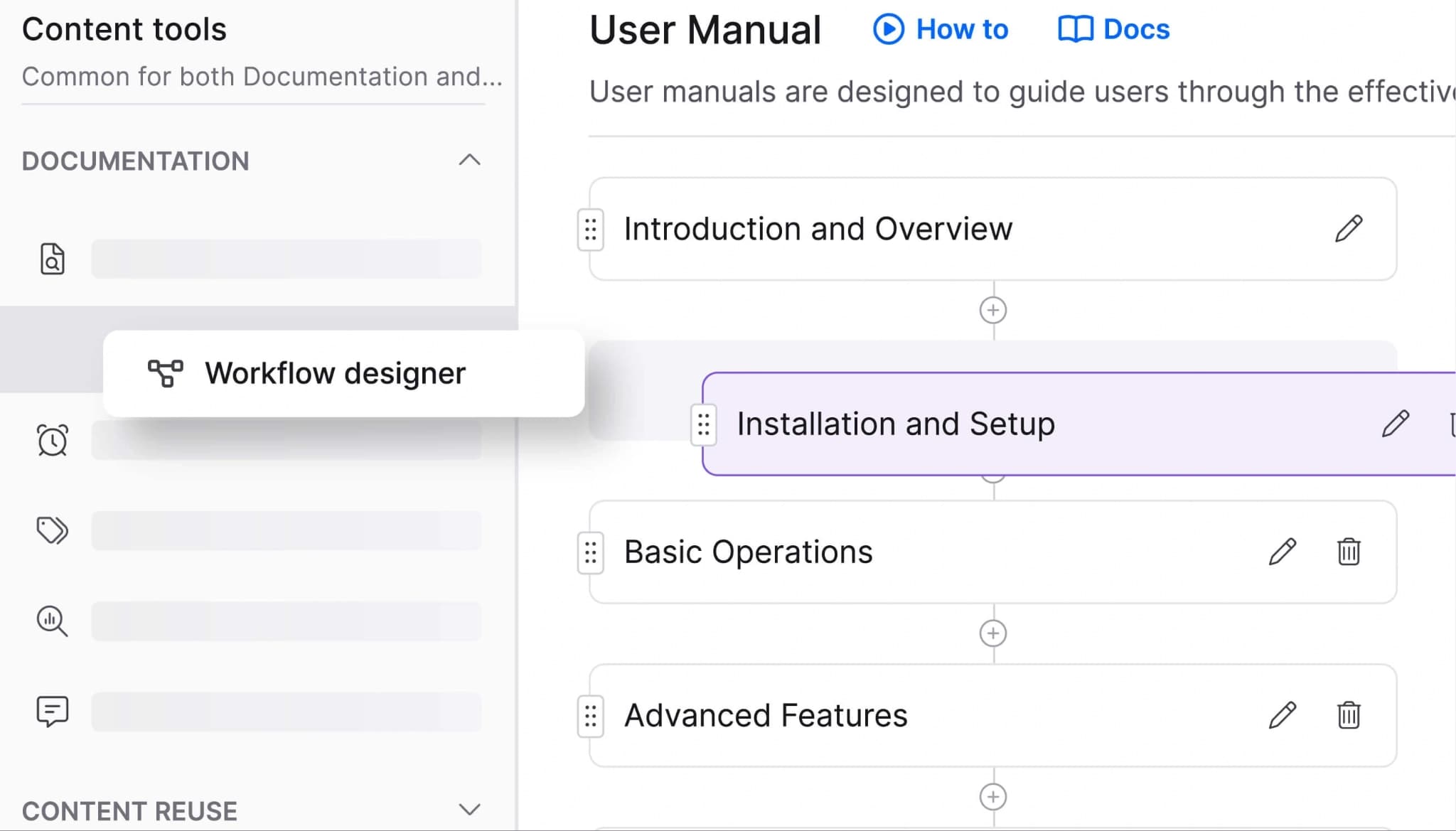Image resolution: width=1456 pixels, height=831 pixels.
Task: Select Workflow designer menu item
Action: [334, 373]
